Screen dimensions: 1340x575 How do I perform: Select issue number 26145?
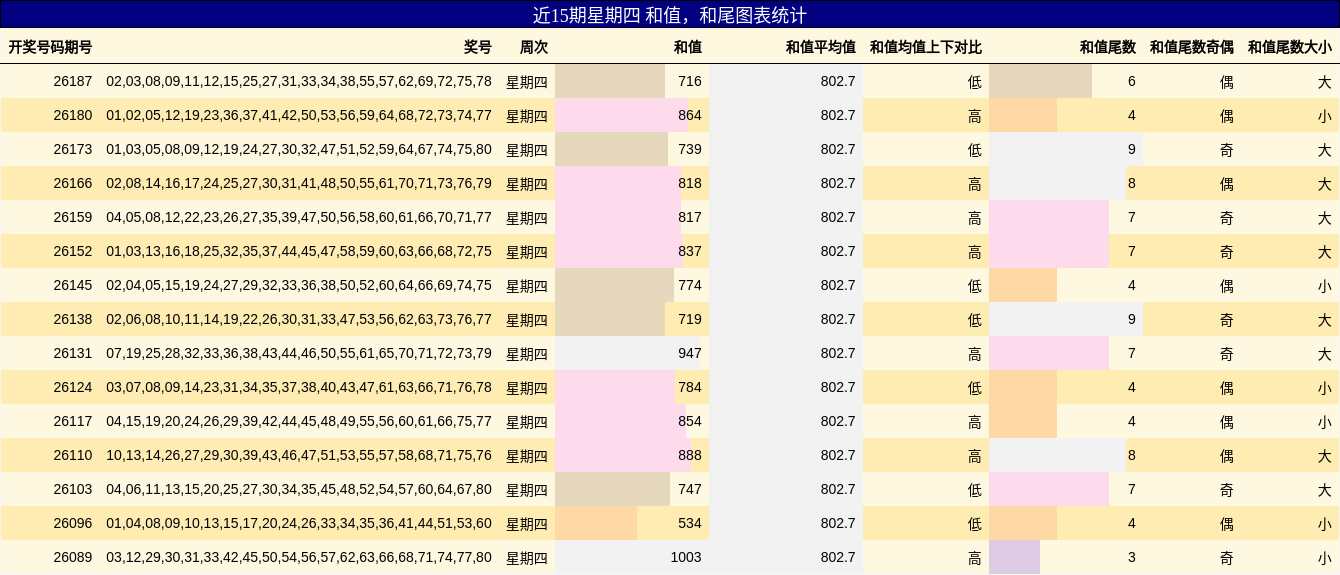pos(73,285)
